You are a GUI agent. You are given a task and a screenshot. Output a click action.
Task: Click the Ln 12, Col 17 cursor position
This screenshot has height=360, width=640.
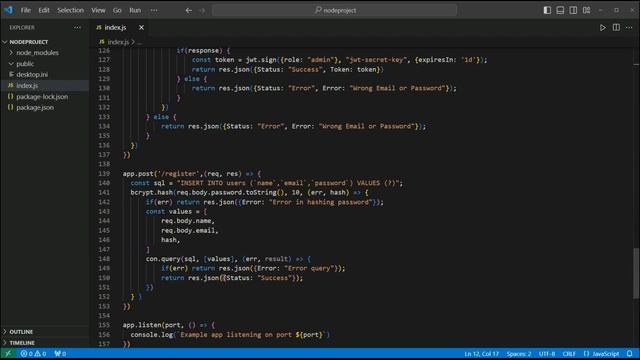[x=481, y=353]
